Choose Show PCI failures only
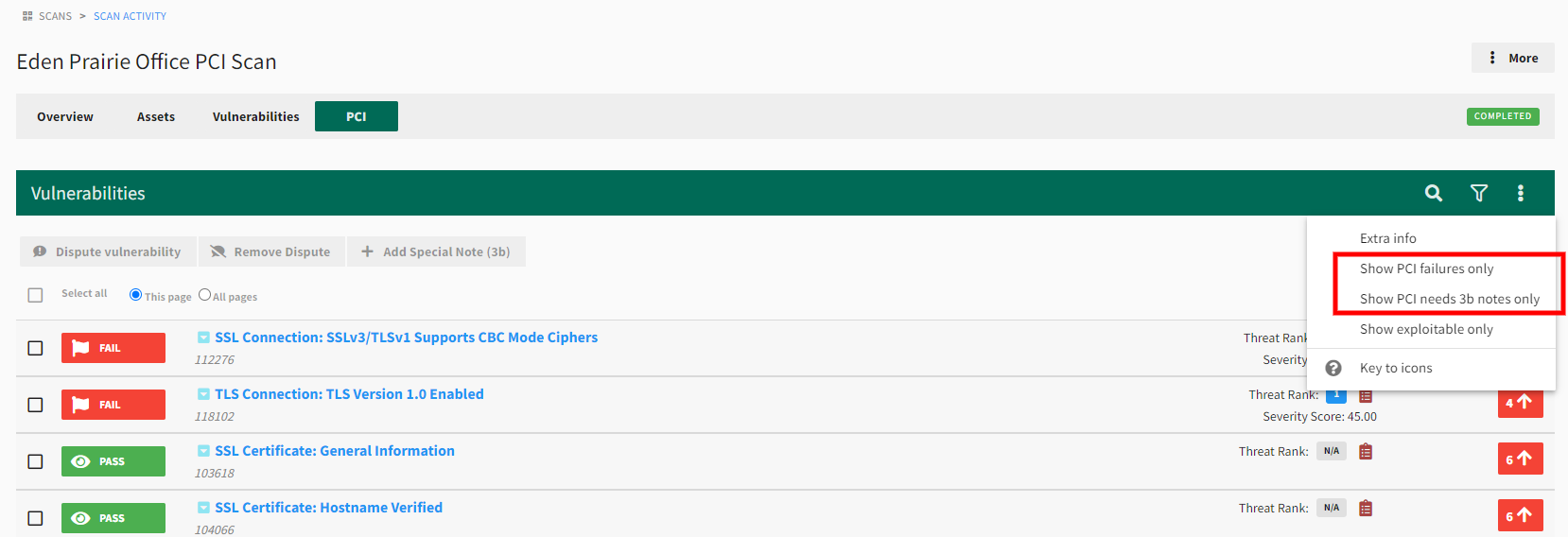This screenshot has width=1568, height=537. point(1426,268)
